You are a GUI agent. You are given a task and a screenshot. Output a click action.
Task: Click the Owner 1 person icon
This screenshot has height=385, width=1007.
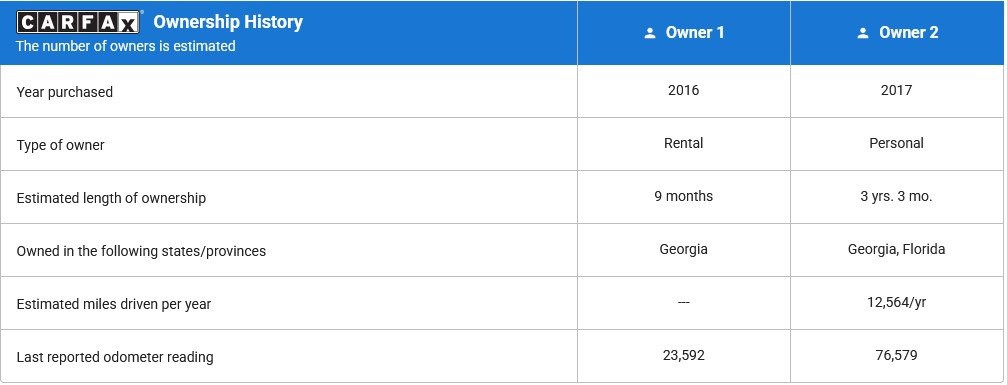pyautogui.click(x=650, y=33)
